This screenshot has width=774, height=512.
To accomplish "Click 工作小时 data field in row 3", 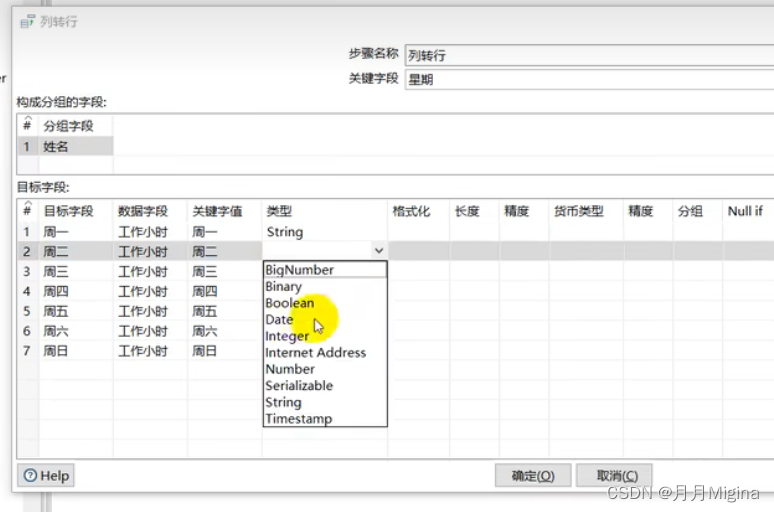I will (150, 271).
